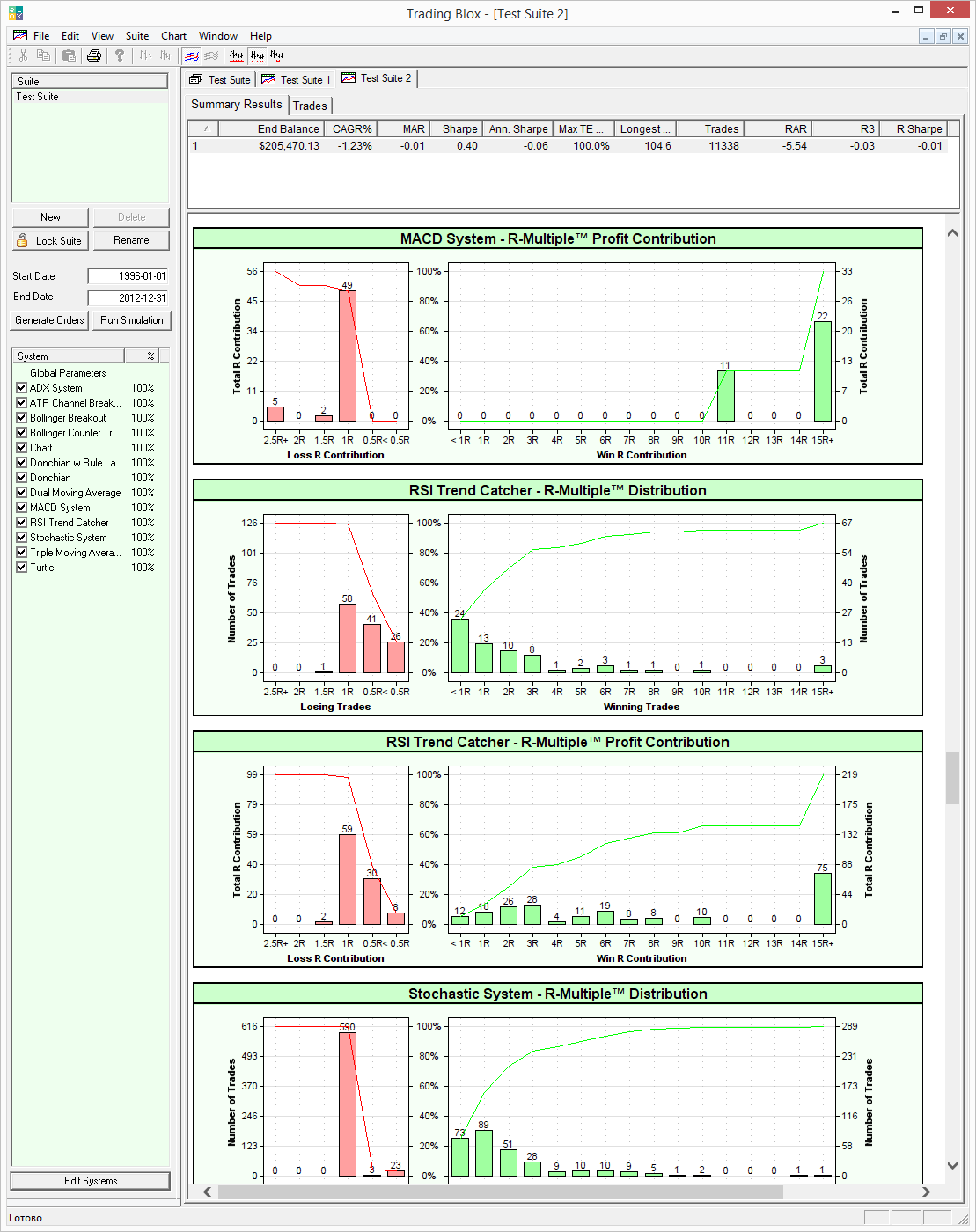The width and height of the screenshot is (976, 1232).
Task: Click the Lock Suite button
Action: 50,240
